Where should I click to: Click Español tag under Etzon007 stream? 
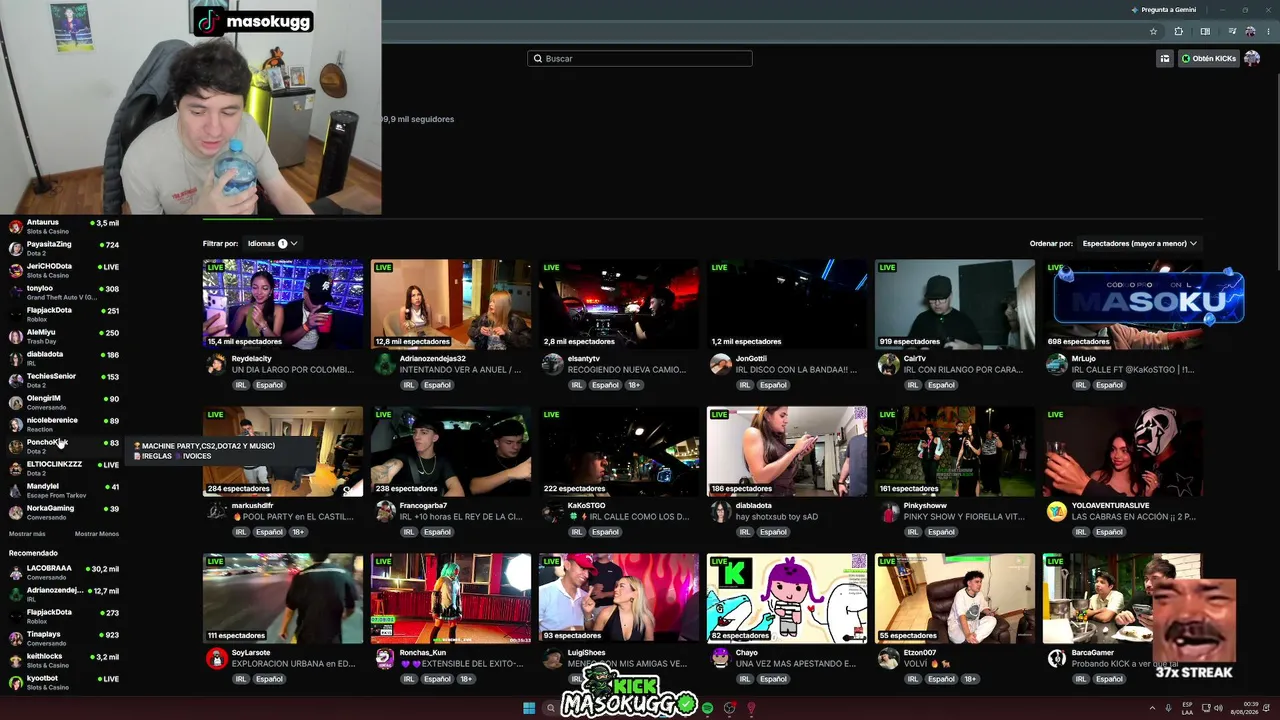tap(941, 679)
